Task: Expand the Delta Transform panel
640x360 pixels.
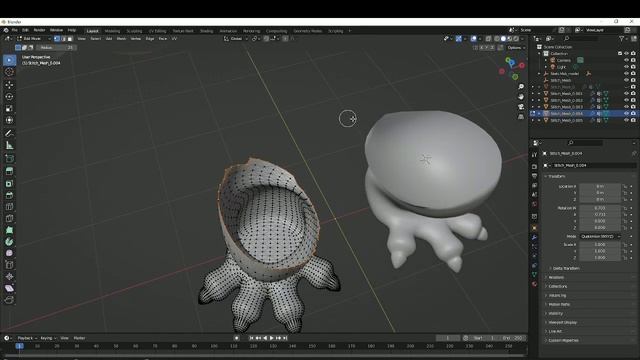Action: point(565,268)
